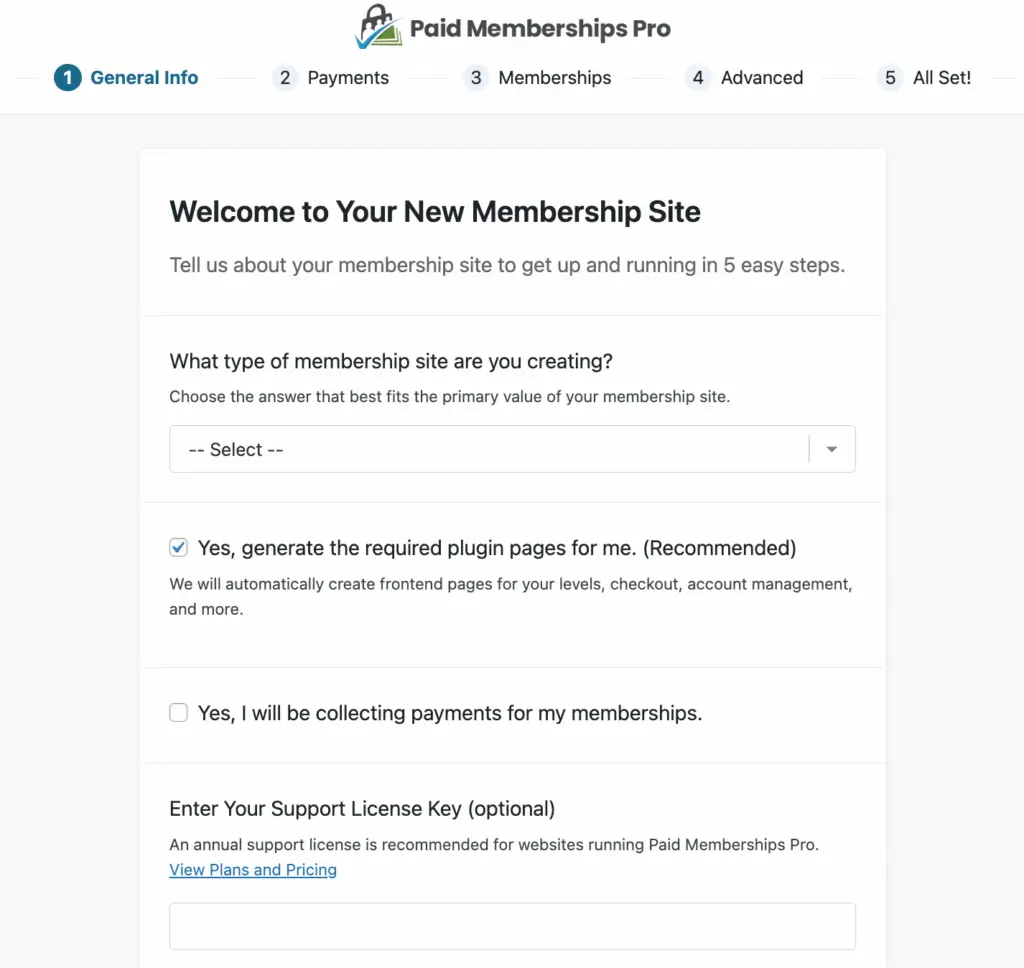Open the membership site type dropdown

(512, 449)
